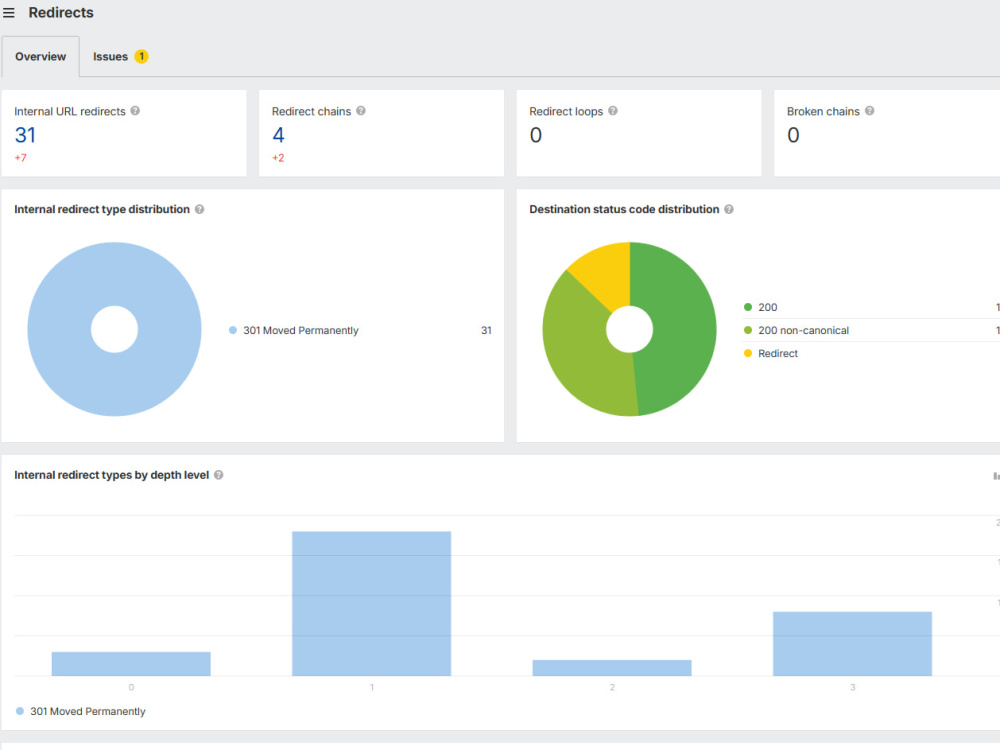1000x750 pixels.
Task: Click the depth level 0 bar
Action: [131, 663]
